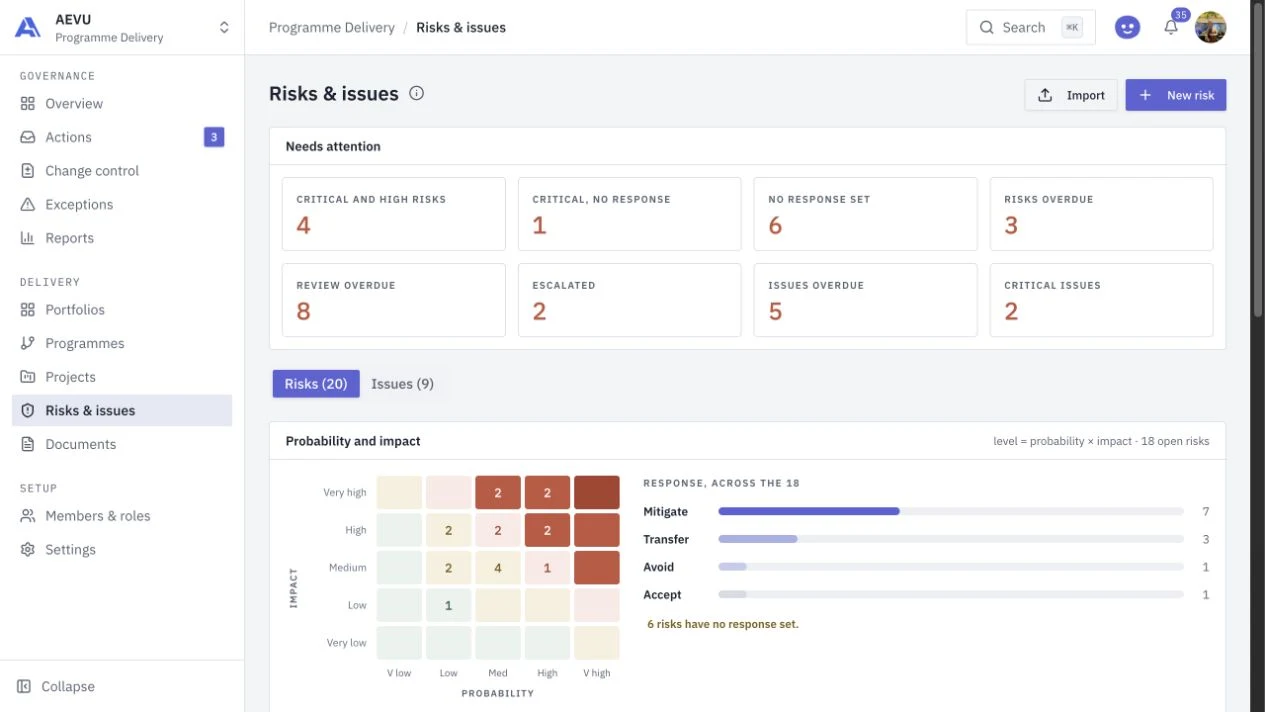The height and width of the screenshot is (712, 1265).
Task: Click matrix cell High impact, Low probability
Action: click(x=448, y=530)
